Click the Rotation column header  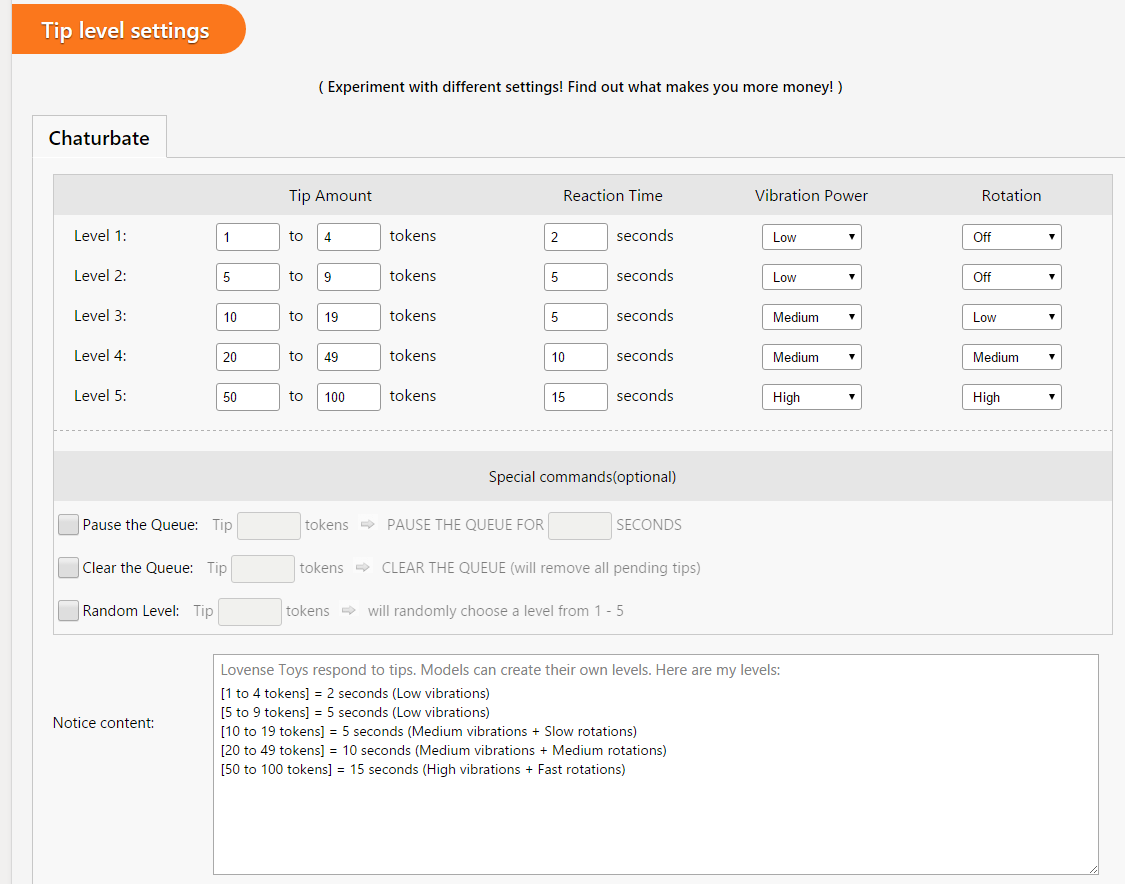click(1011, 195)
